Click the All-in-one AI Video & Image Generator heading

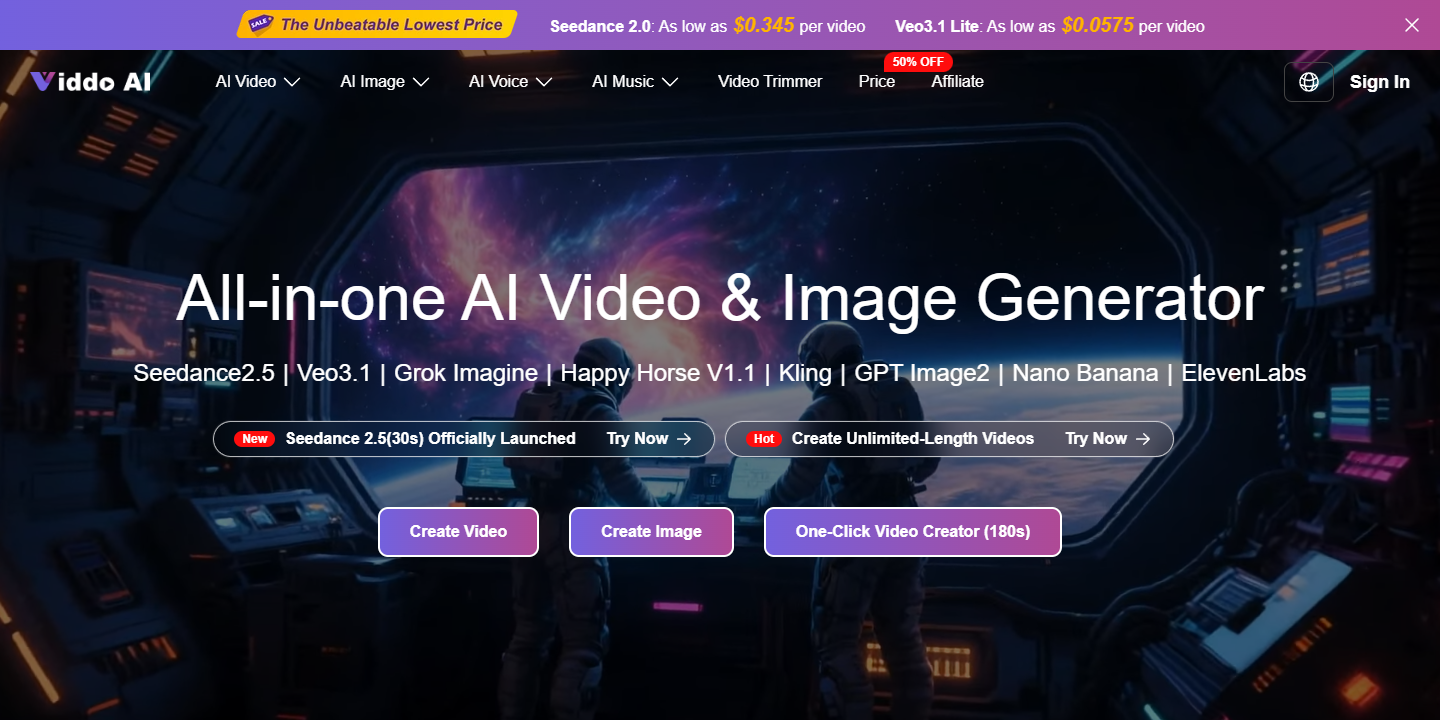720,299
